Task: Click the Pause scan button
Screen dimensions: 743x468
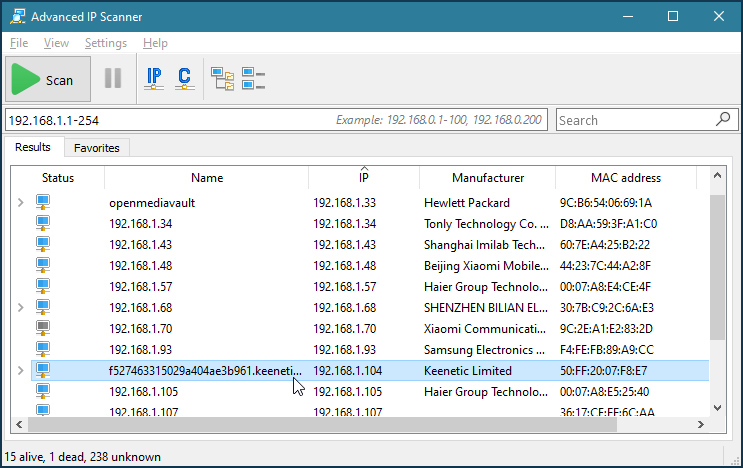Action: [x=113, y=78]
